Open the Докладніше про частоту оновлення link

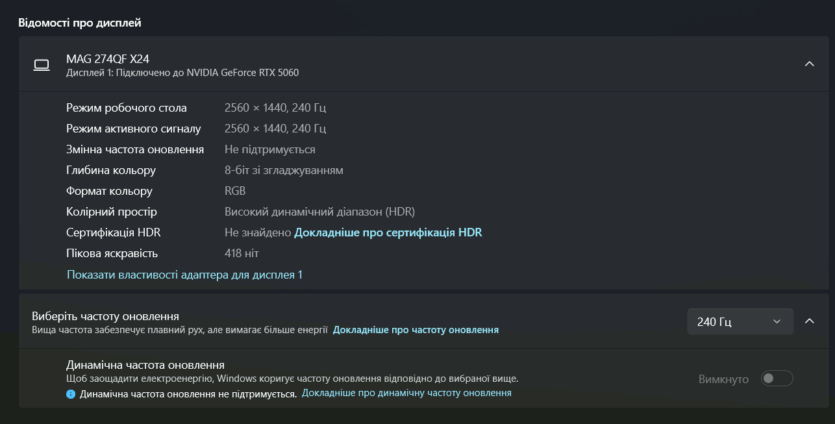(415, 329)
